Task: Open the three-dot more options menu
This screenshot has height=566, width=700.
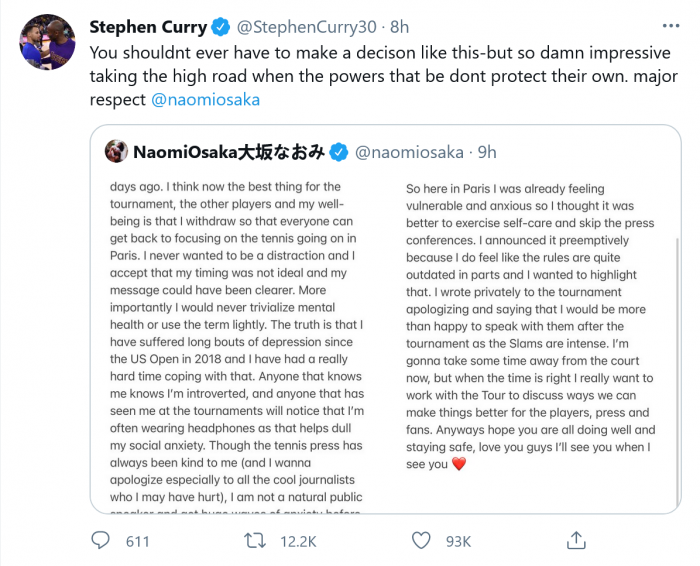Action: click(x=668, y=26)
